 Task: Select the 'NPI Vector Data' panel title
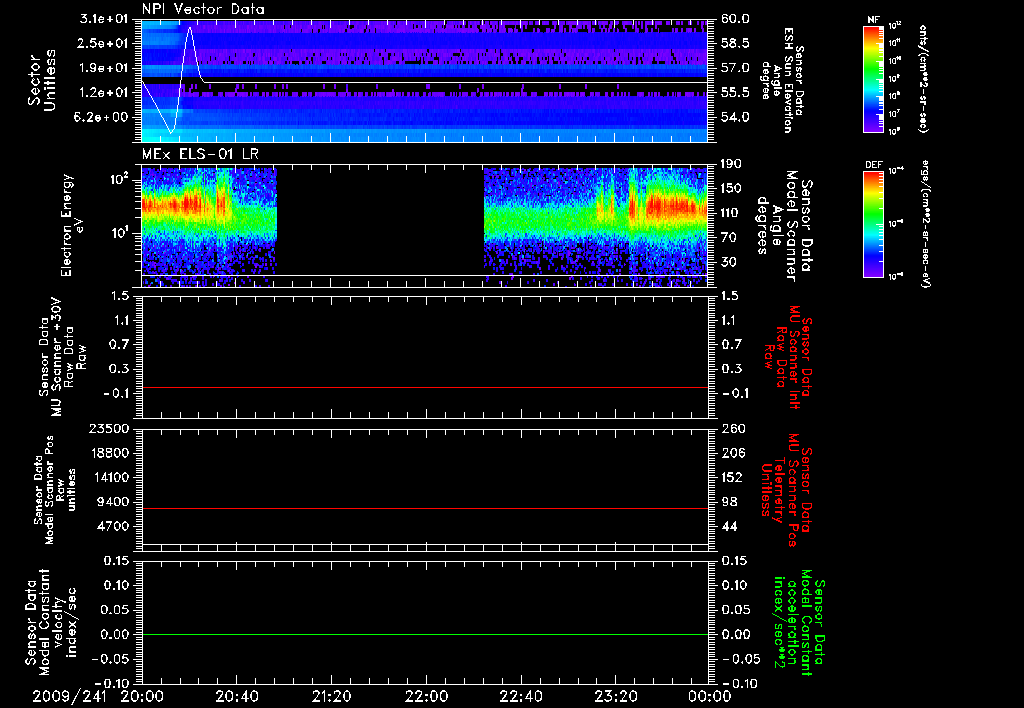coord(203,9)
